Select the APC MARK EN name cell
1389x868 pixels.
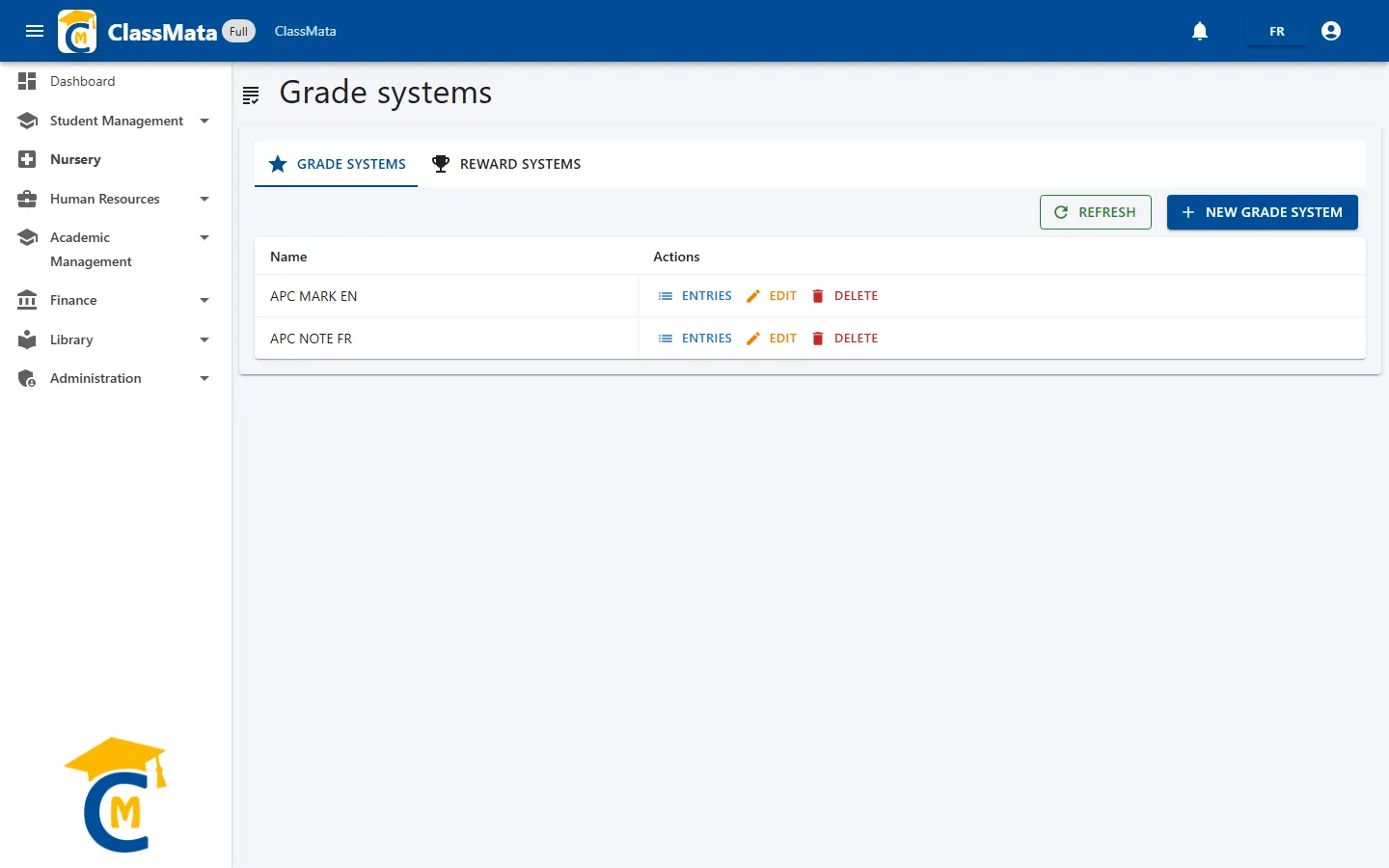pyautogui.click(x=446, y=296)
